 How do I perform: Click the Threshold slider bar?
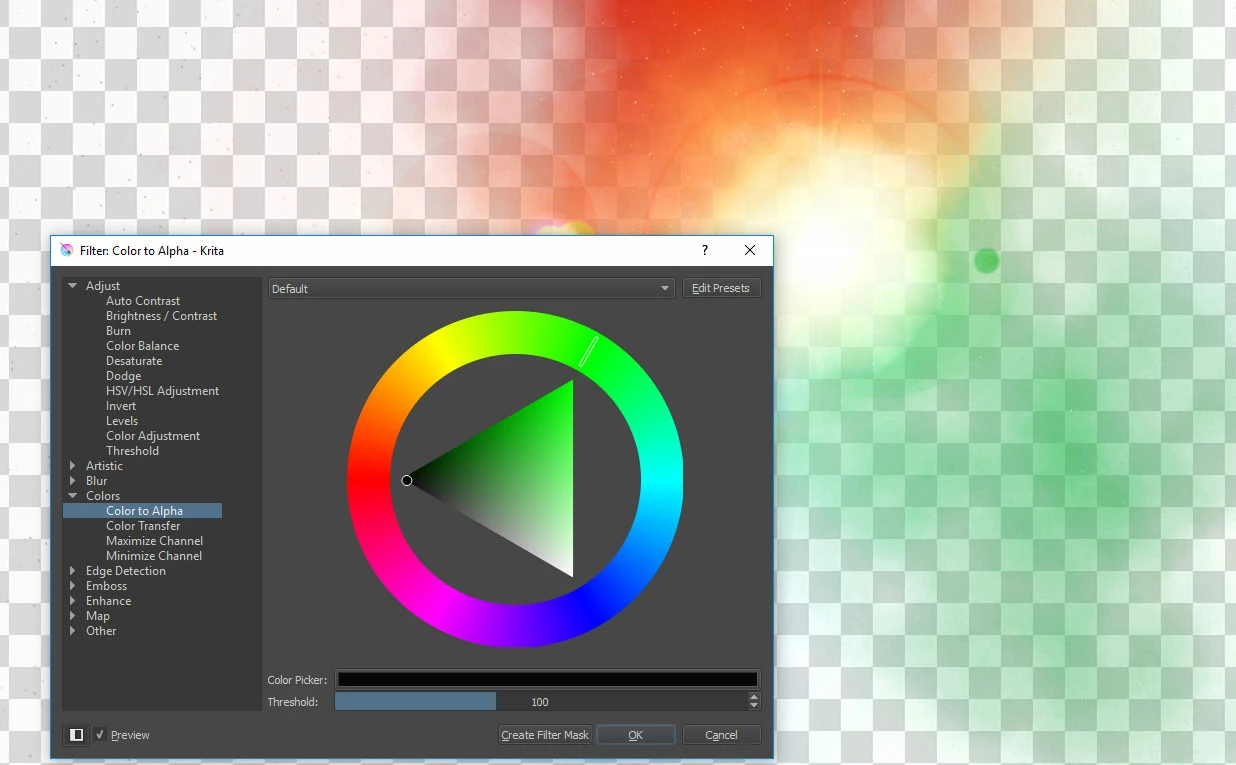tap(540, 702)
